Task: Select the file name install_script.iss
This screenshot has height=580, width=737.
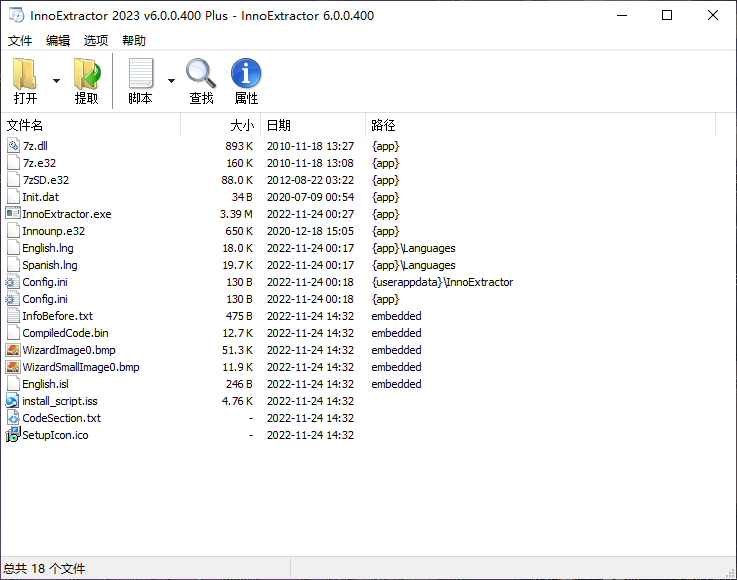Action: click(60, 401)
